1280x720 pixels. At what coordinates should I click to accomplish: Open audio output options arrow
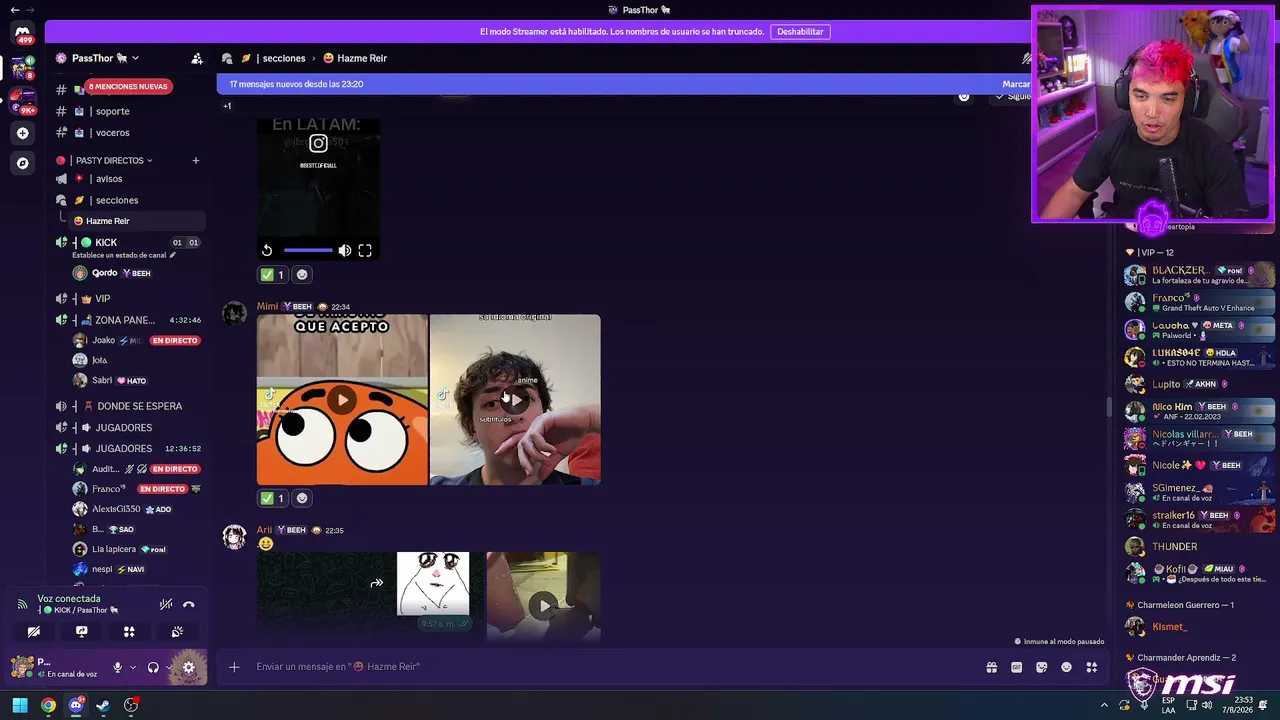point(168,668)
